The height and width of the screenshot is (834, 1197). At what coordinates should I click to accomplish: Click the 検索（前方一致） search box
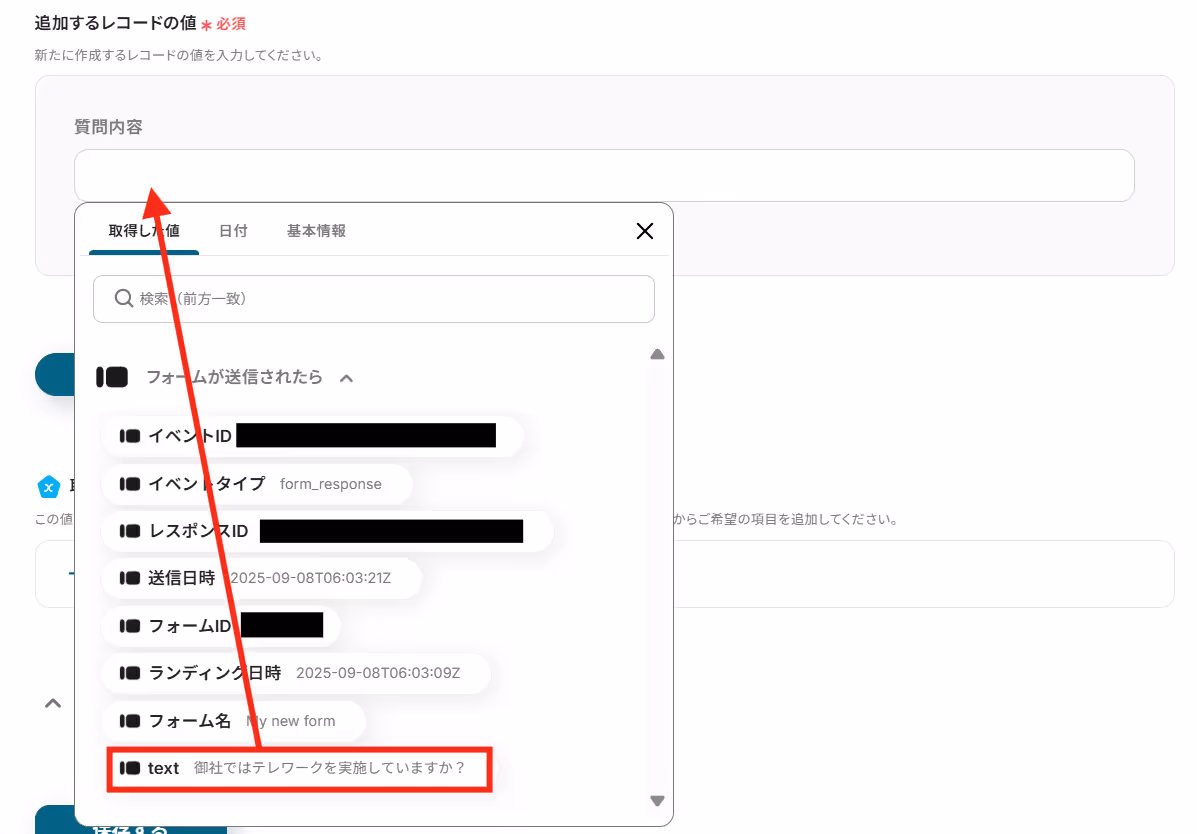tap(373, 299)
